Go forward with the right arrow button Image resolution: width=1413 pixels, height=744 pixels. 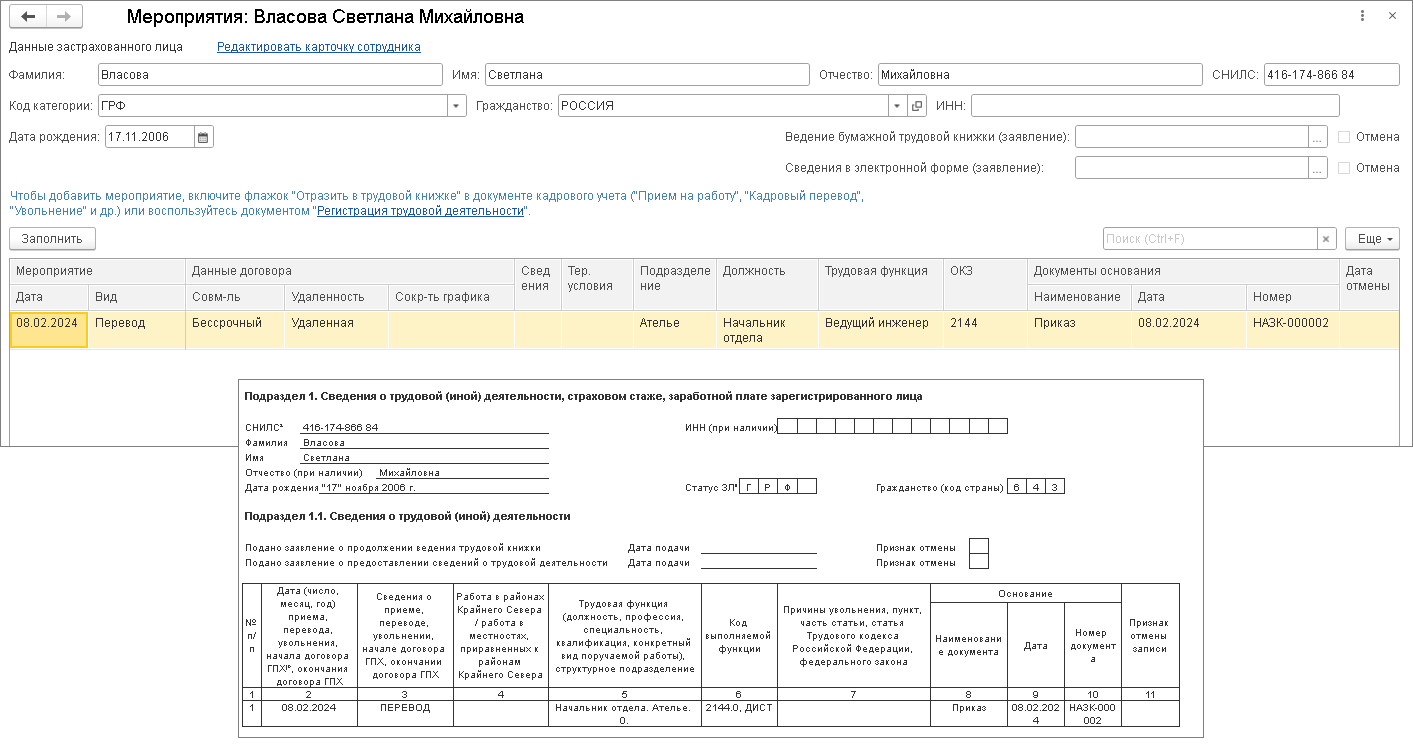[64, 17]
